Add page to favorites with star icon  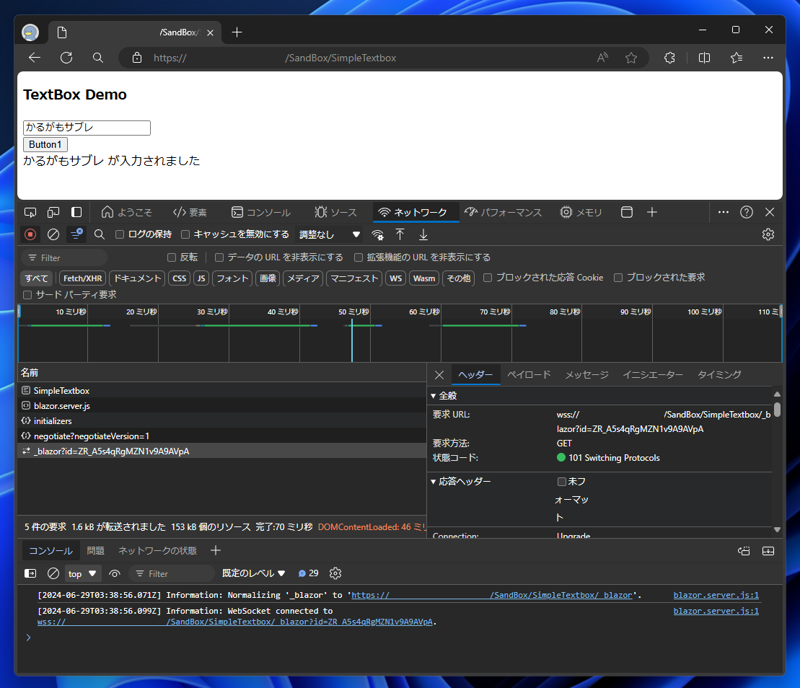(631, 58)
